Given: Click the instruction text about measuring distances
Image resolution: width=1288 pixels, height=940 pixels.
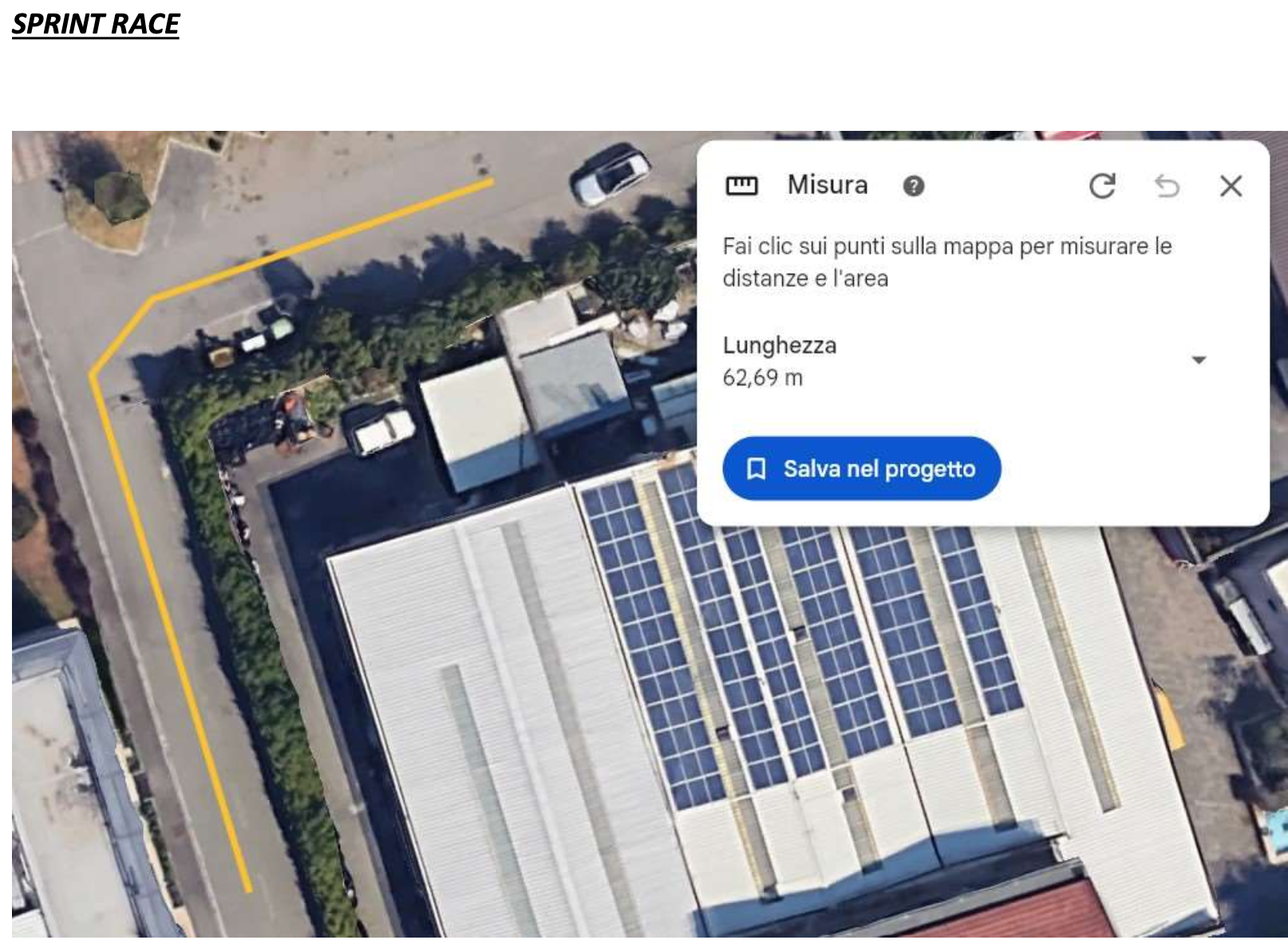Looking at the screenshot, I should click(x=946, y=262).
